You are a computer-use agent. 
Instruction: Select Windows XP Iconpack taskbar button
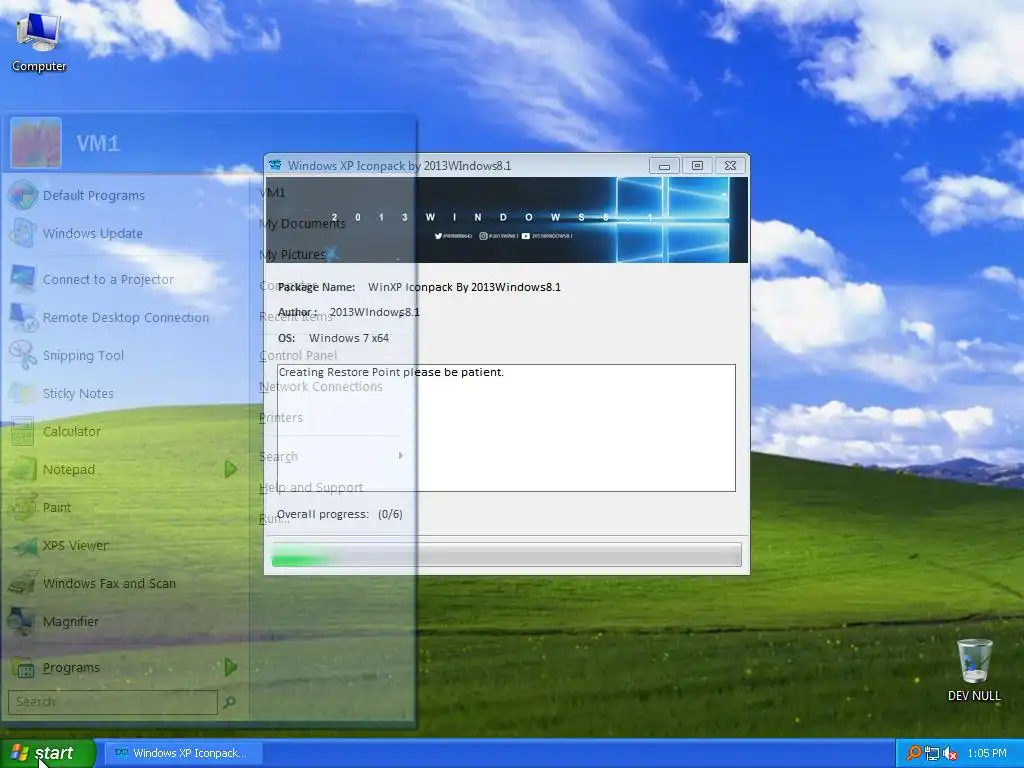pos(184,753)
